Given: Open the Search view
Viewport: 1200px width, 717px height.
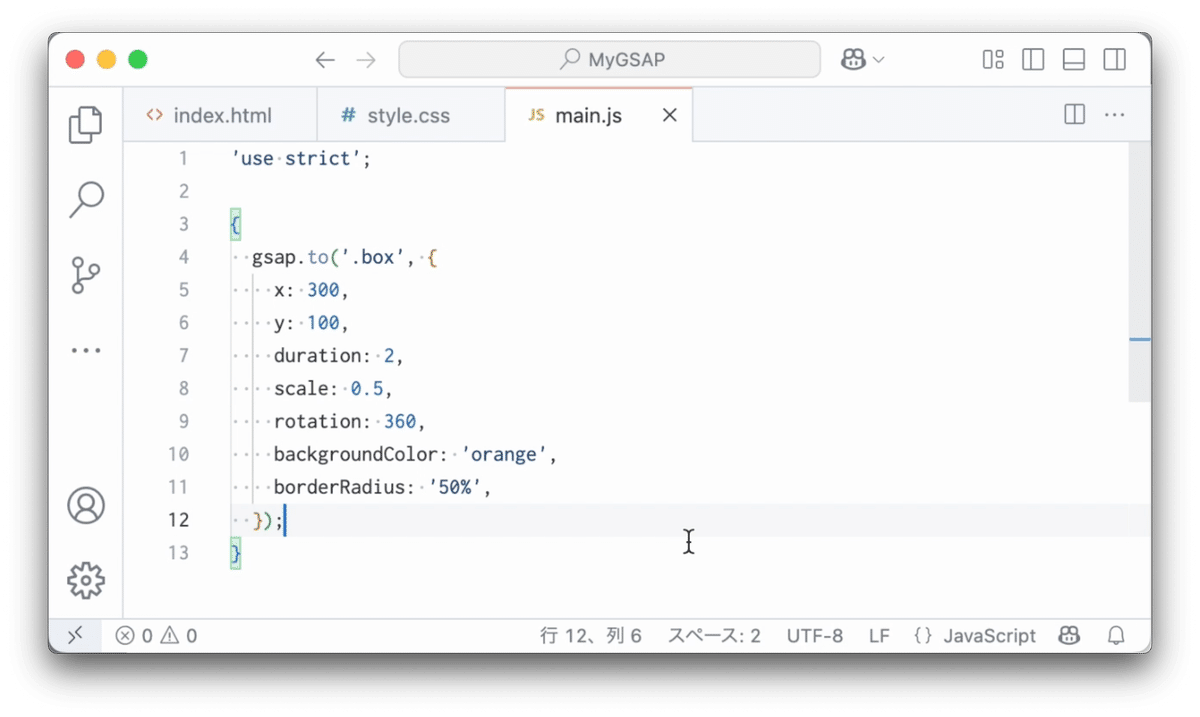Looking at the screenshot, I should 86,198.
